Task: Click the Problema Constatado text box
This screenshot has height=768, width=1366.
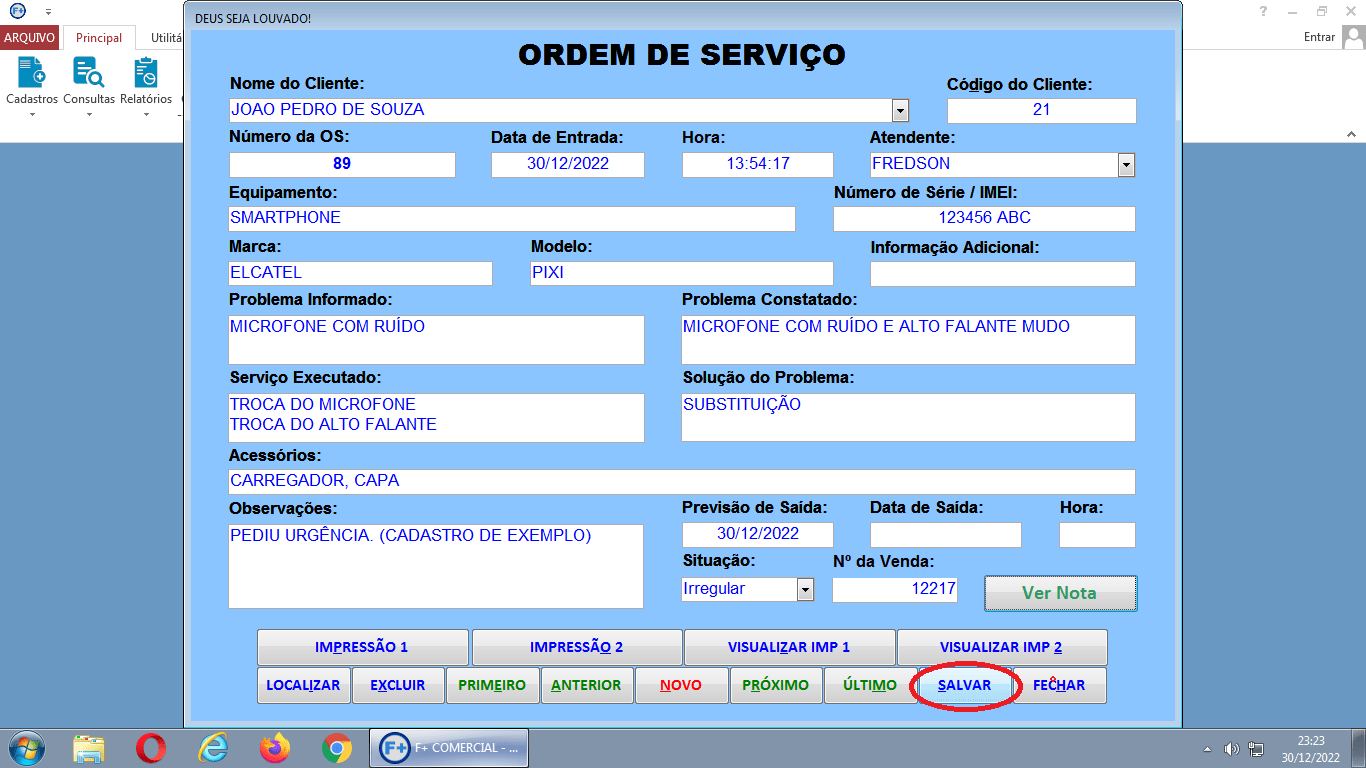Action: pos(908,340)
